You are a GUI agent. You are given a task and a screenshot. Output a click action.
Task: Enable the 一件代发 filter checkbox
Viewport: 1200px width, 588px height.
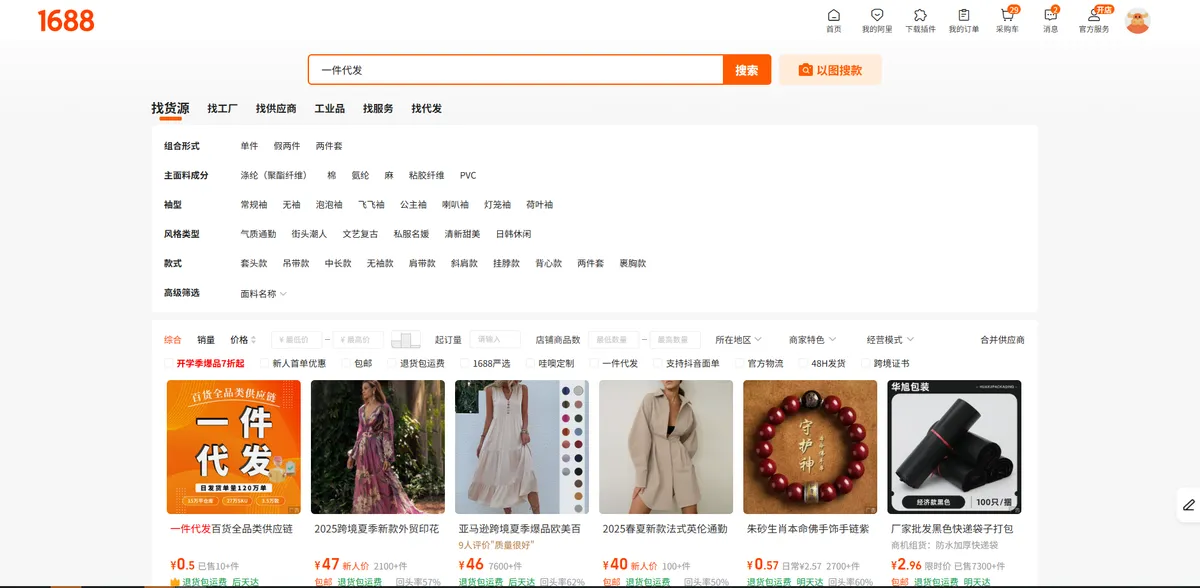tap(594, 364)
